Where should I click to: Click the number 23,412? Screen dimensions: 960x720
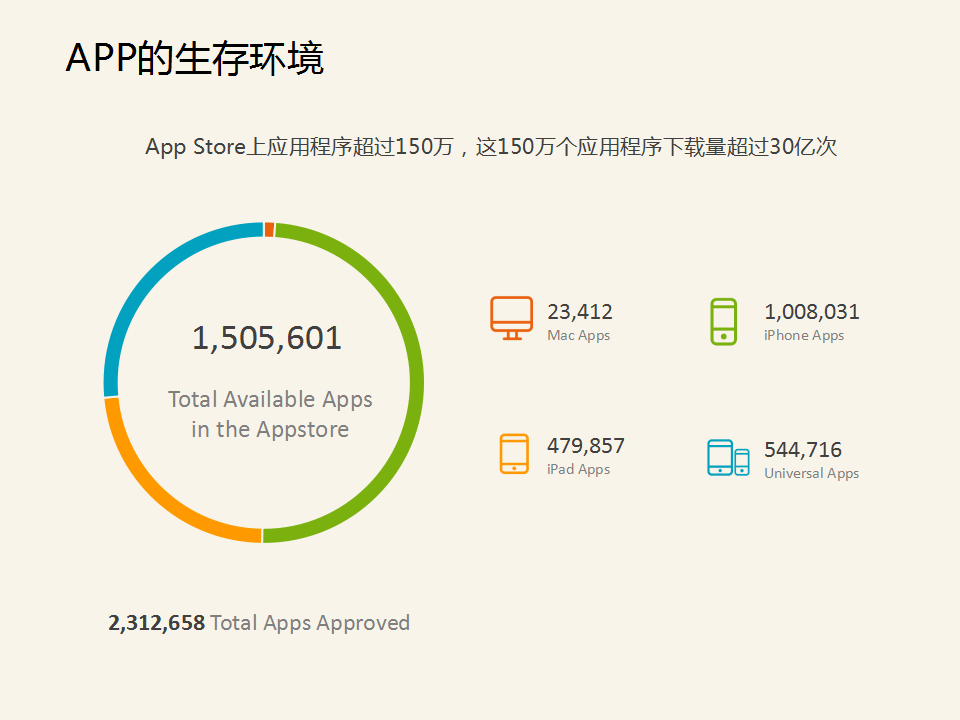[x=580, y=312]
